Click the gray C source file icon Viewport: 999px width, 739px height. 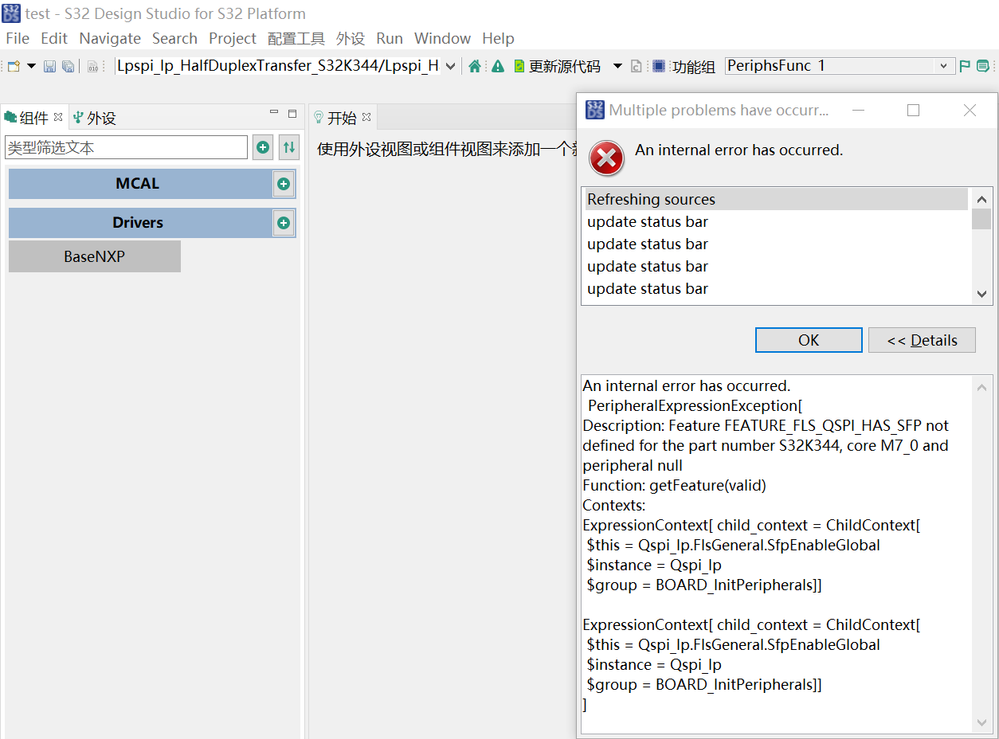[x=636, y=66]
